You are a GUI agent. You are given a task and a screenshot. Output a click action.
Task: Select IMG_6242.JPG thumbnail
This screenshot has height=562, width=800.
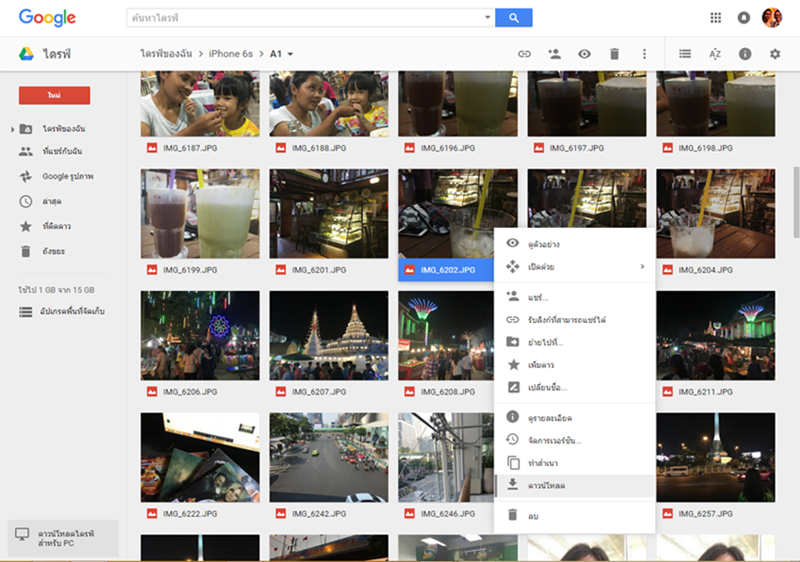329,457
